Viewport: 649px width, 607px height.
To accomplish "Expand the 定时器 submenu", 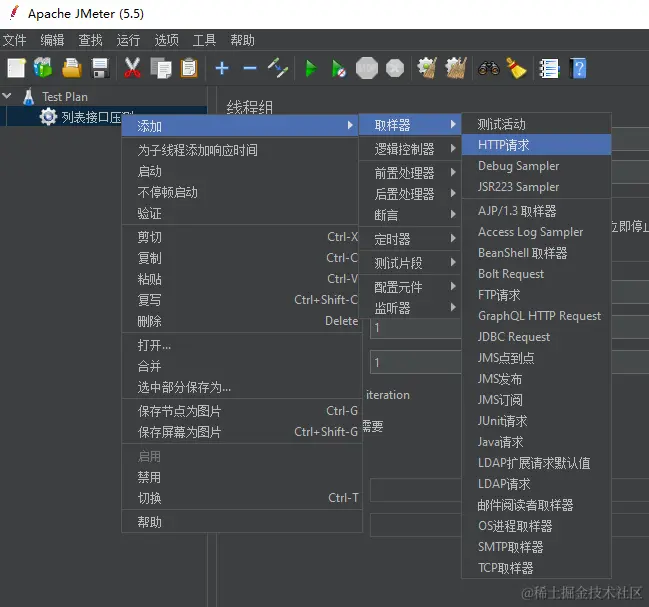I will (x=410, y=239).
